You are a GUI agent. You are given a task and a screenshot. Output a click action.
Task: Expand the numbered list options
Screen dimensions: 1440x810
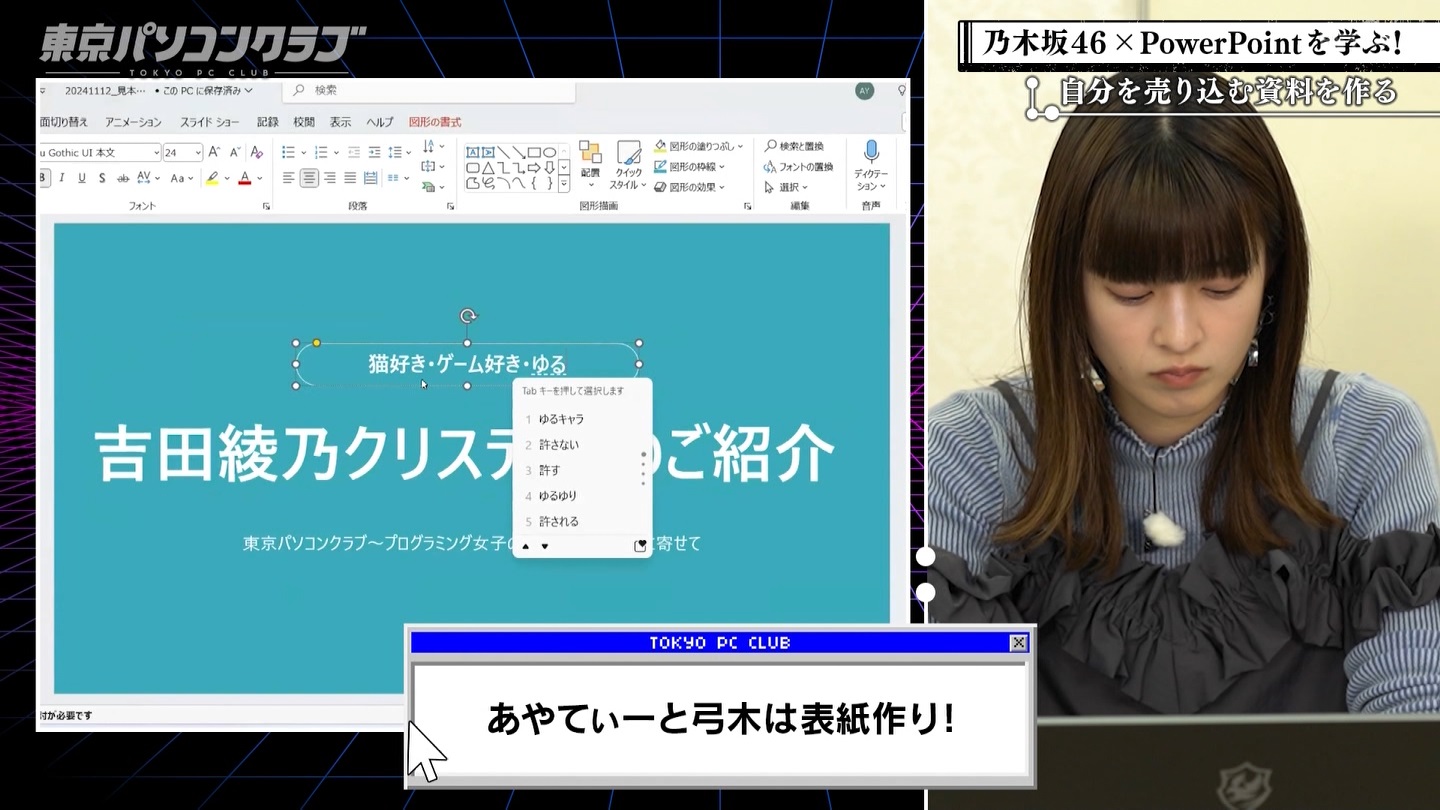pos(336,153)
